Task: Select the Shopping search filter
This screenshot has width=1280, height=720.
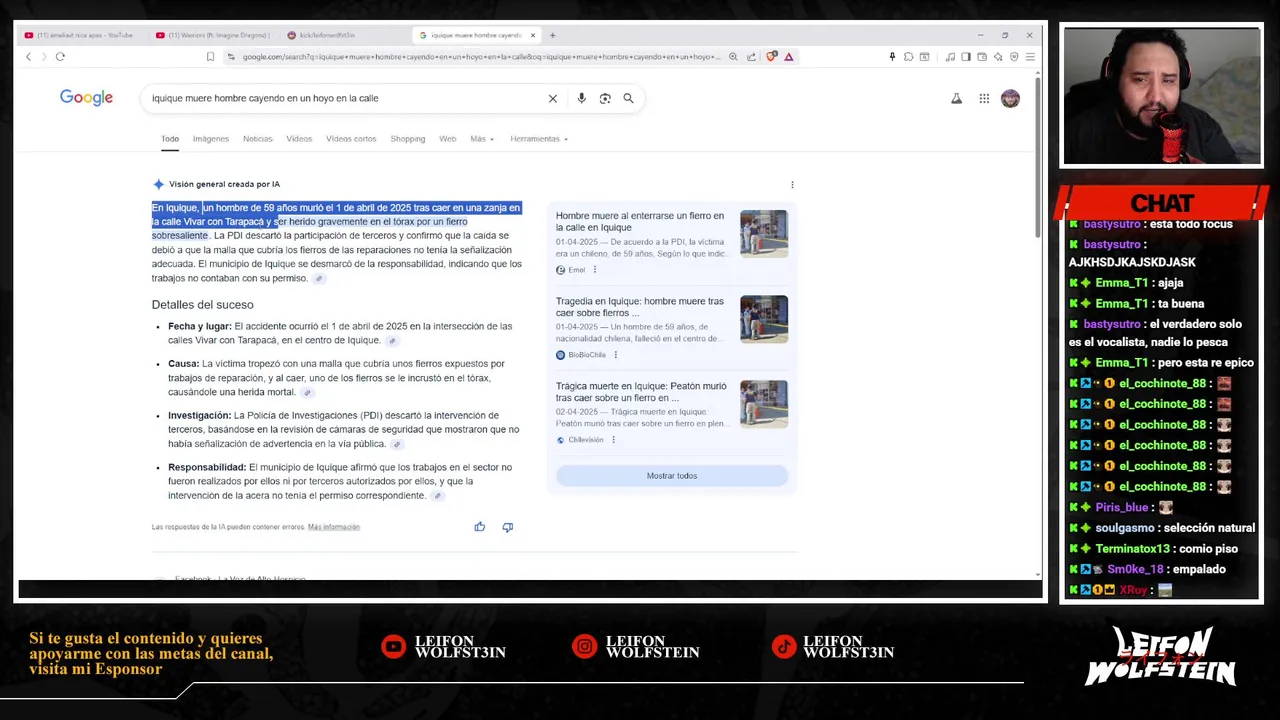Action: pos(408,139)
